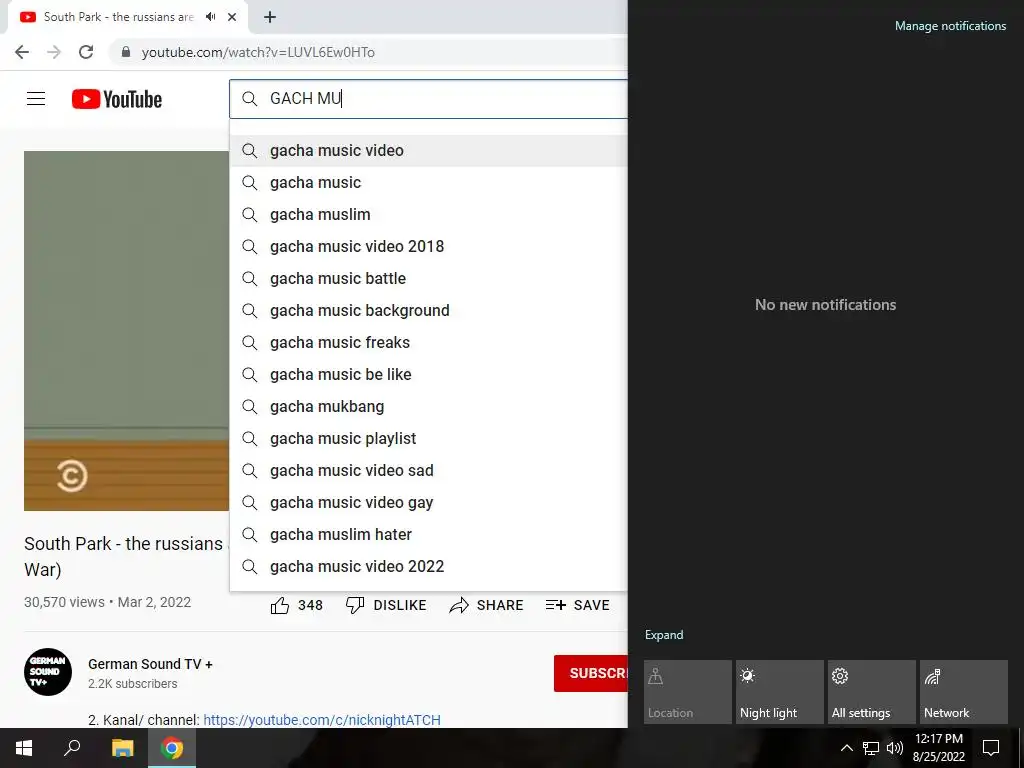Share the video using SHARE button
The height and width of the screenshot is (768, 1024).
pos(487,605)
